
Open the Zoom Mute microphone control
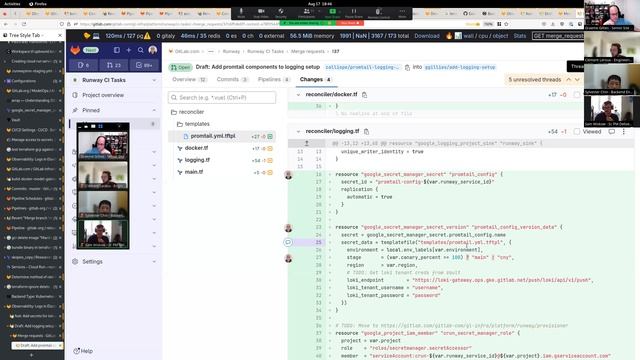[x=241, y=13]
